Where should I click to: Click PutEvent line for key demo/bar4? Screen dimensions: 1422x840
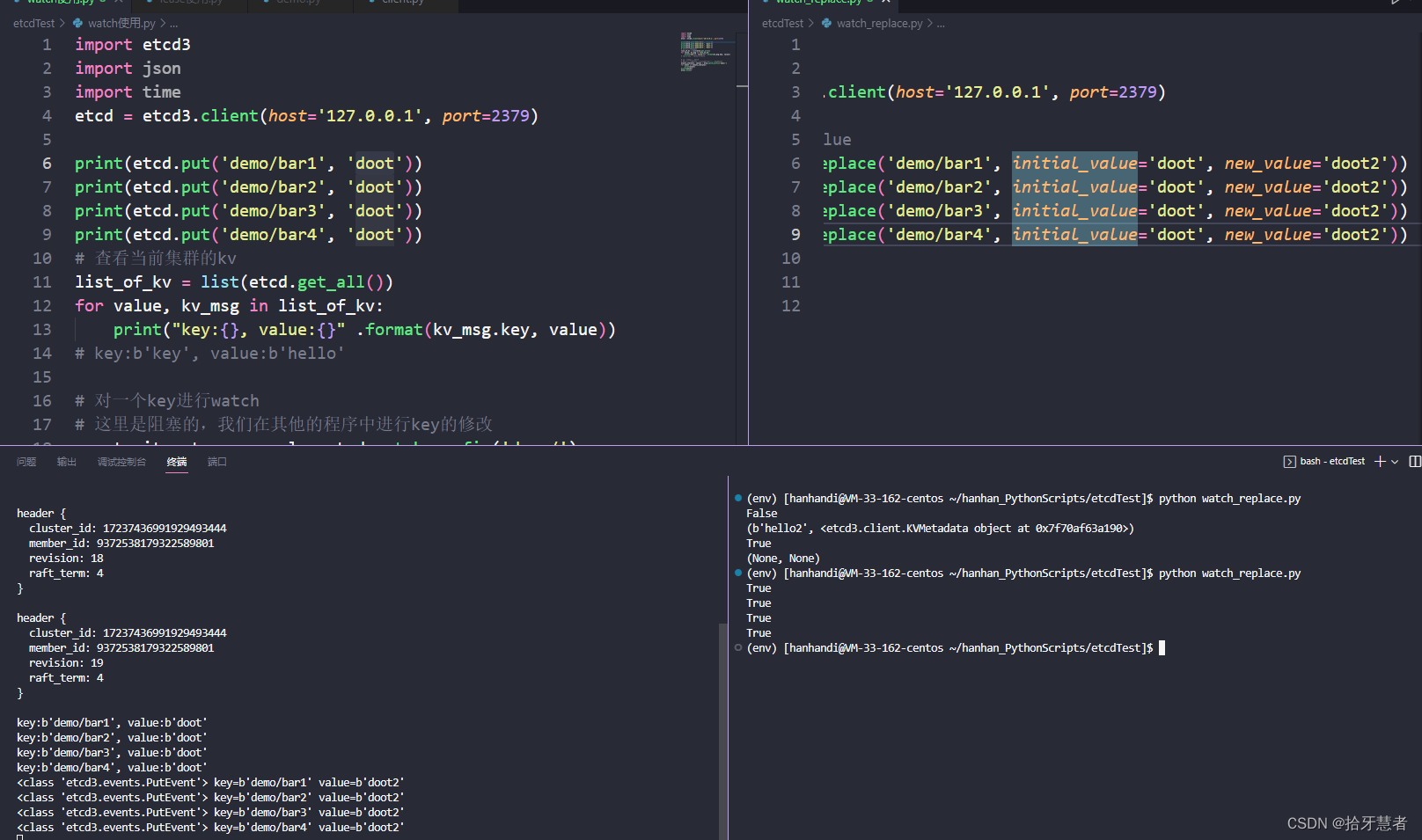(x=210, y=828)
